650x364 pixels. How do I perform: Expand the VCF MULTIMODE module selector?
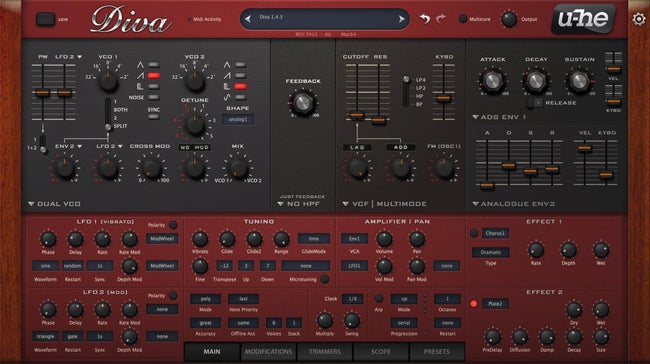384,204
